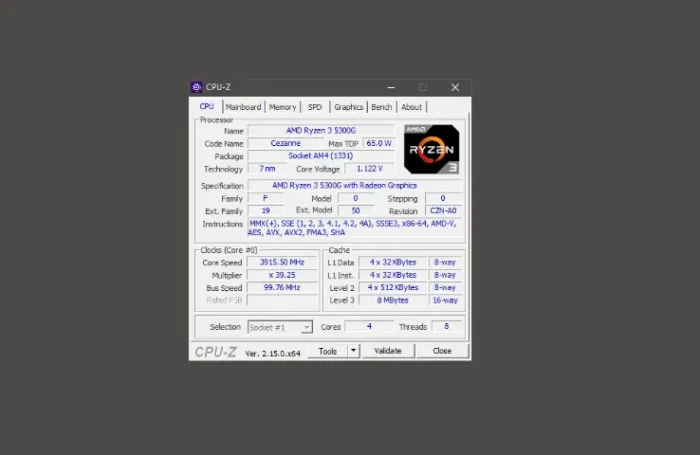700x455 pixels.
Task: Click the Revision value CZN-A0
Action: click(443, 210)
